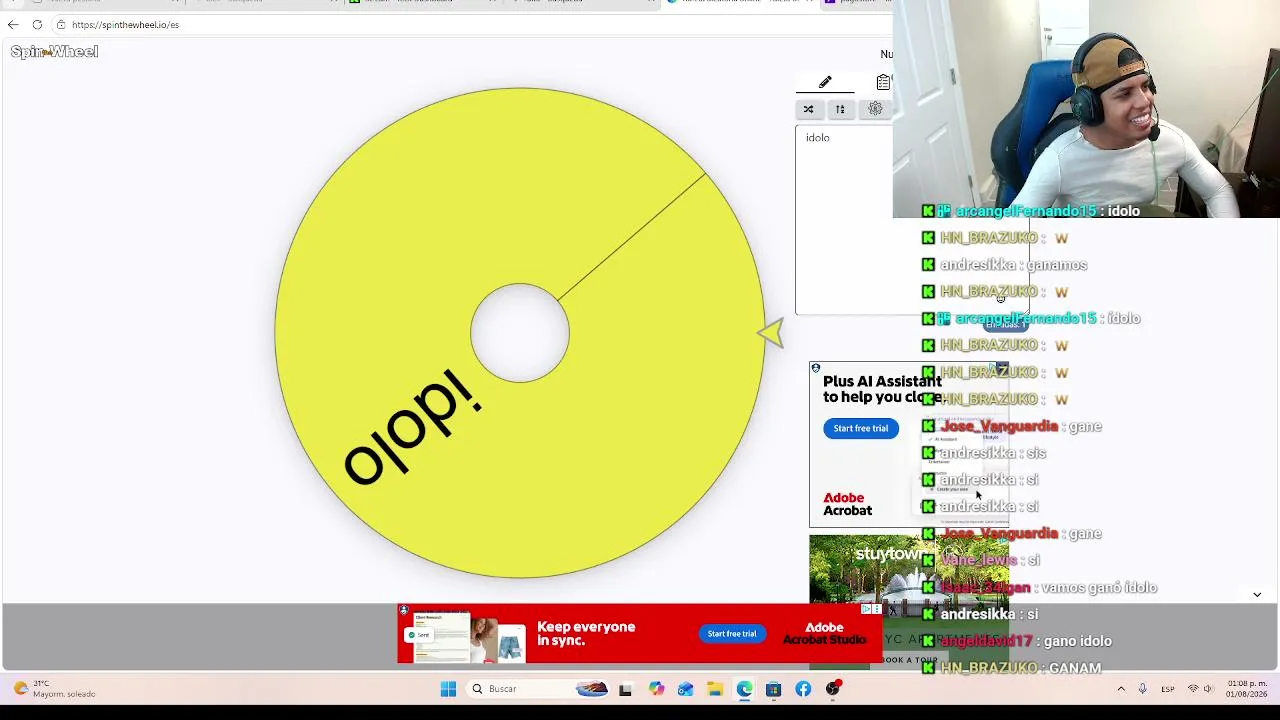
Task: Spin the wheel by clicking its white center
Action: click(x=520, y=333)
